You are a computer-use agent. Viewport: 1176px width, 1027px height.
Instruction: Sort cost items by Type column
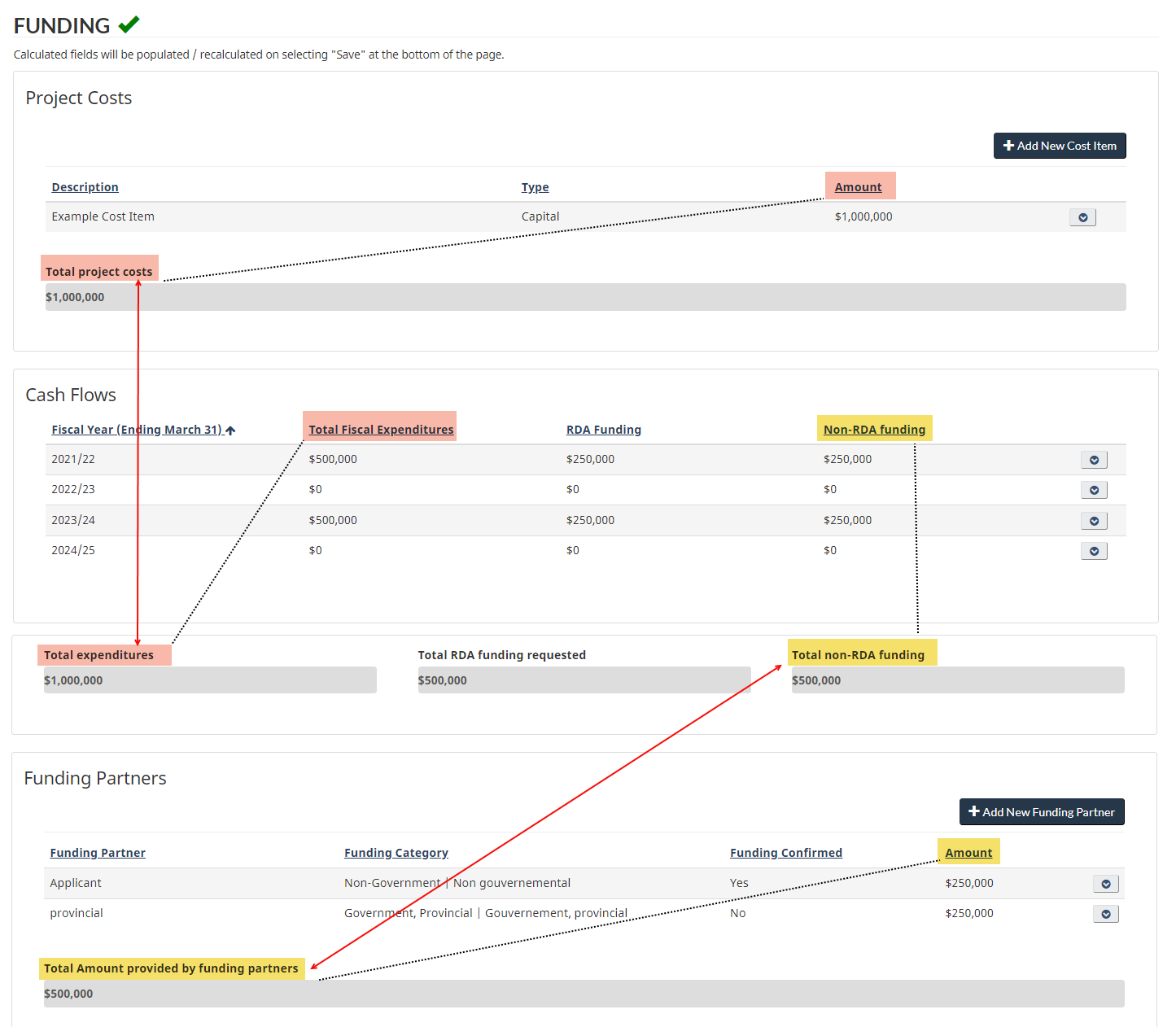point(535,187)
